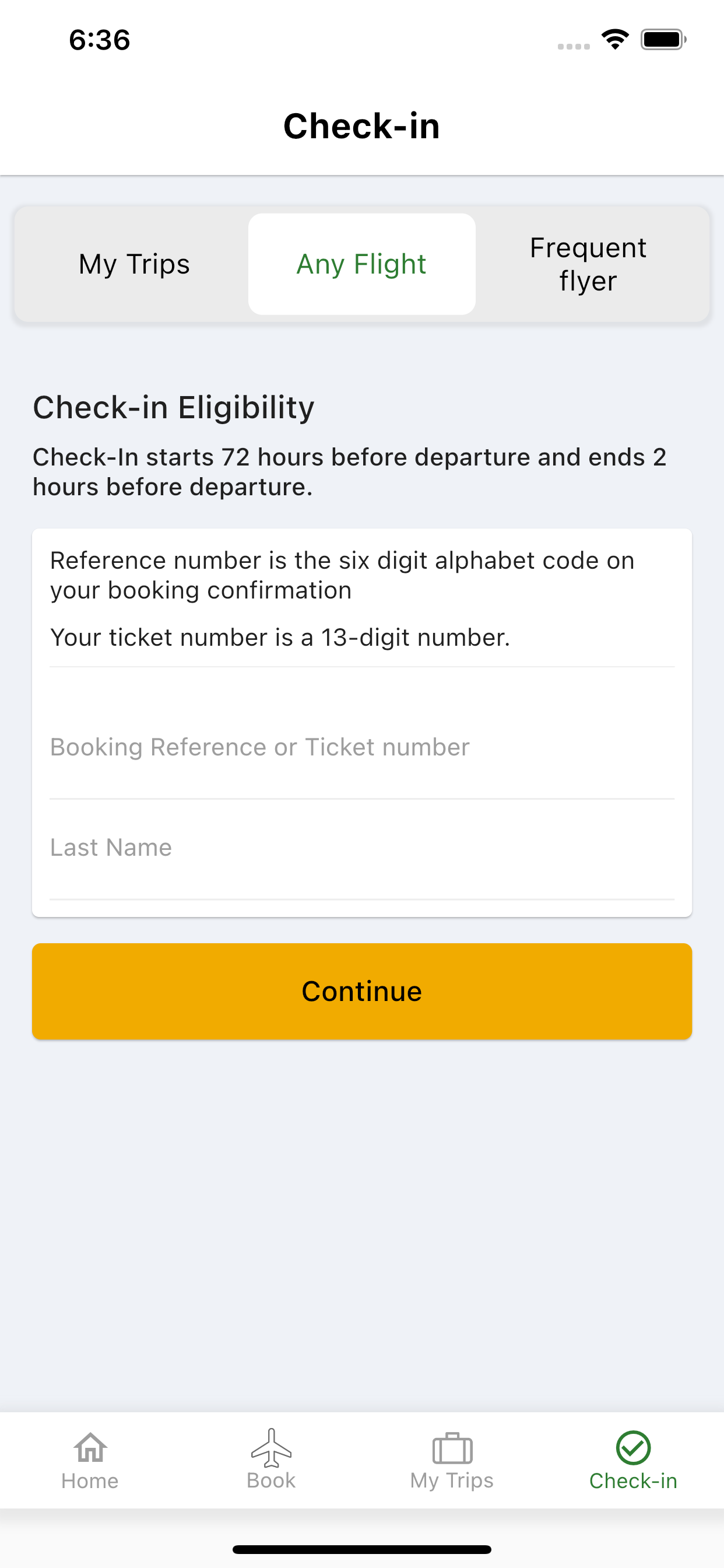
Task: Focus the Last Name field
Action: pyautogui.click(x=362, y=848)
